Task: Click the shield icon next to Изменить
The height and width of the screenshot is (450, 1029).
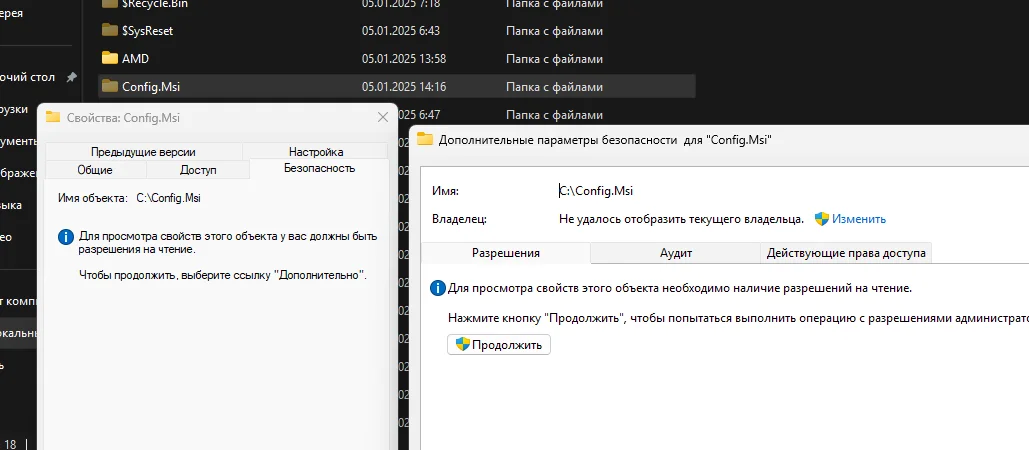Action: click(x=822, y=219)
